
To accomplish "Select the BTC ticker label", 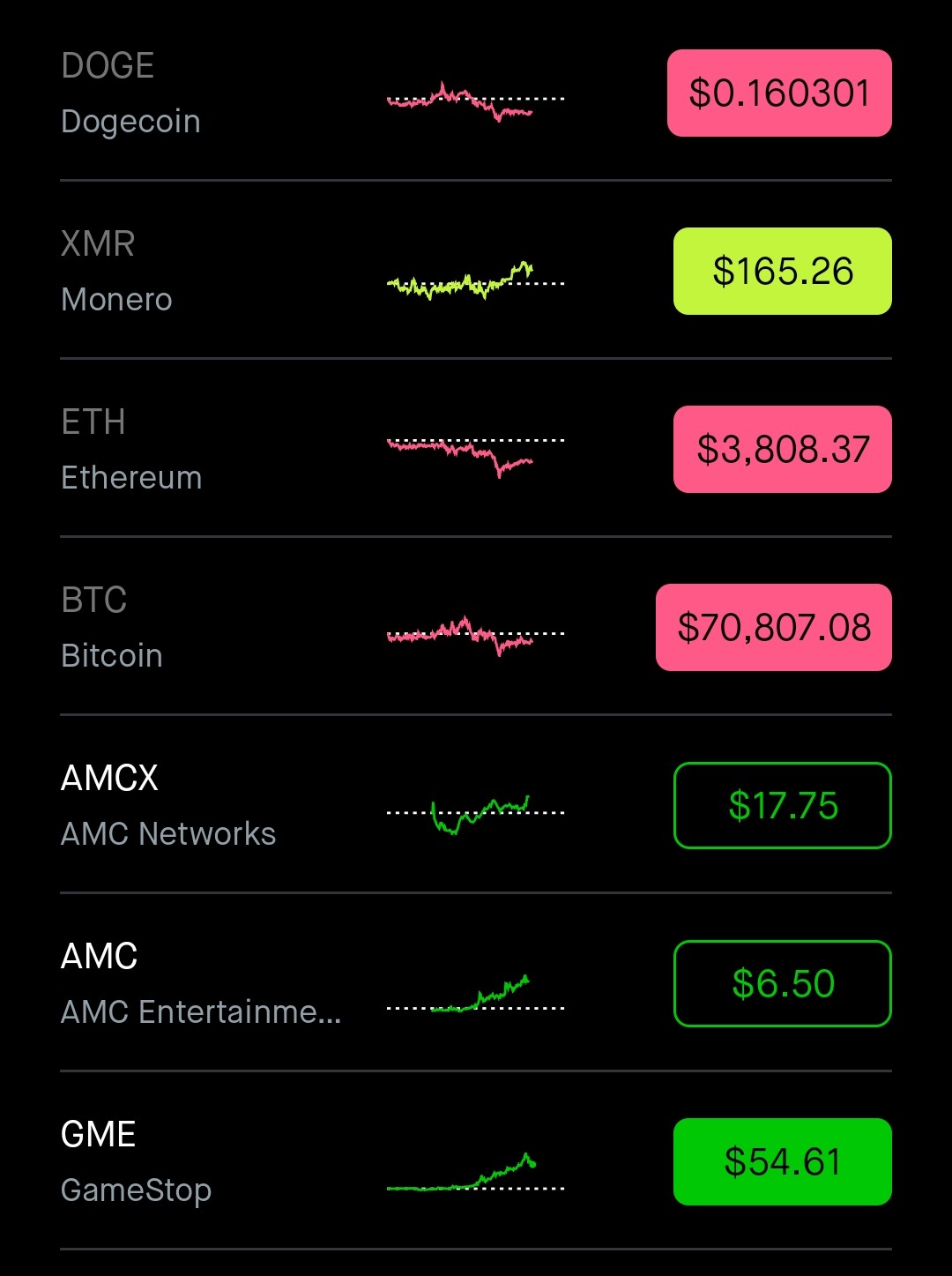I will point(94,601).
